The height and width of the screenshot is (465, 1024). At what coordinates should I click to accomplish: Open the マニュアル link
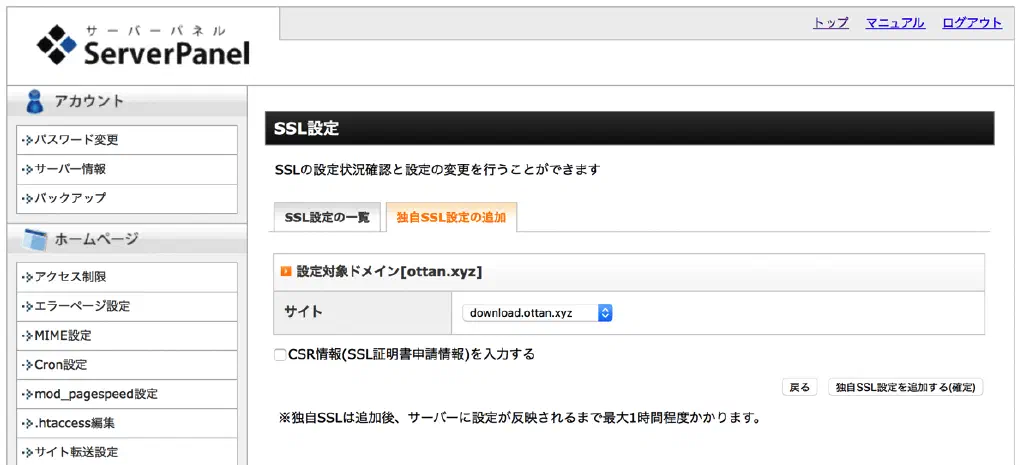895,23
